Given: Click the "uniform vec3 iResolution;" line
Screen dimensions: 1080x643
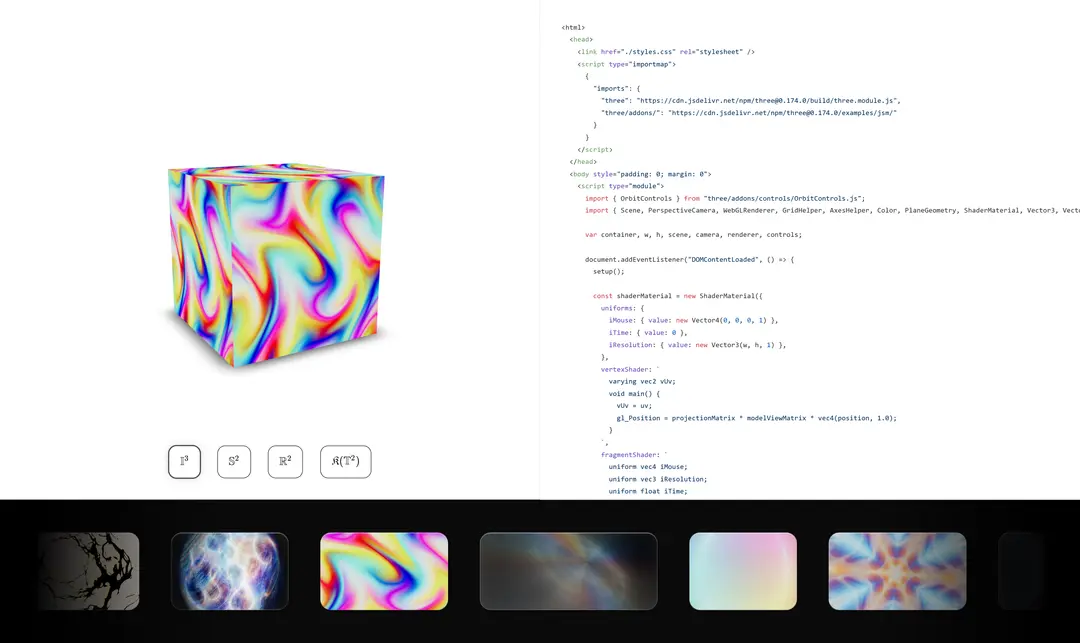Looking at the screenshot, I should click(x=658, y=479).
